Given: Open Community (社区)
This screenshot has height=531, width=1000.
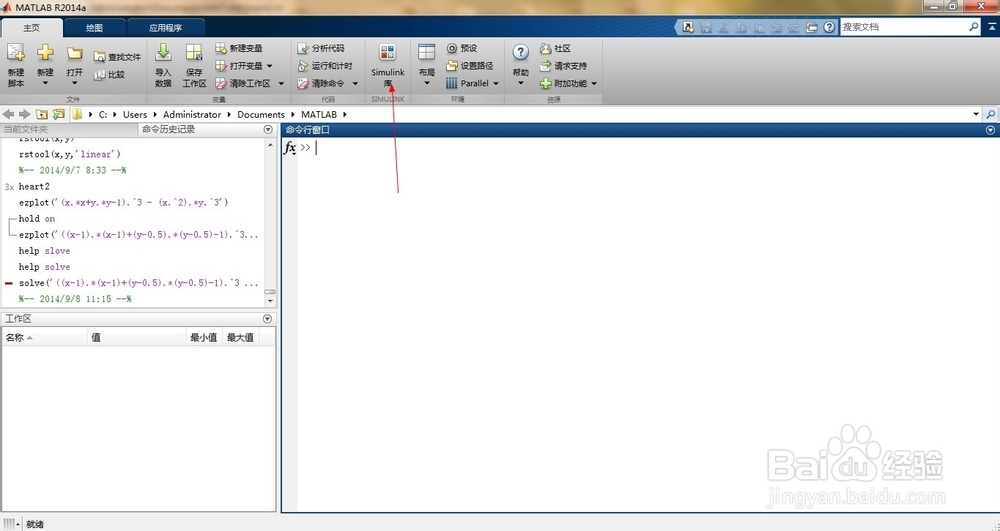Looking at the screenshot, I should 555,48.
